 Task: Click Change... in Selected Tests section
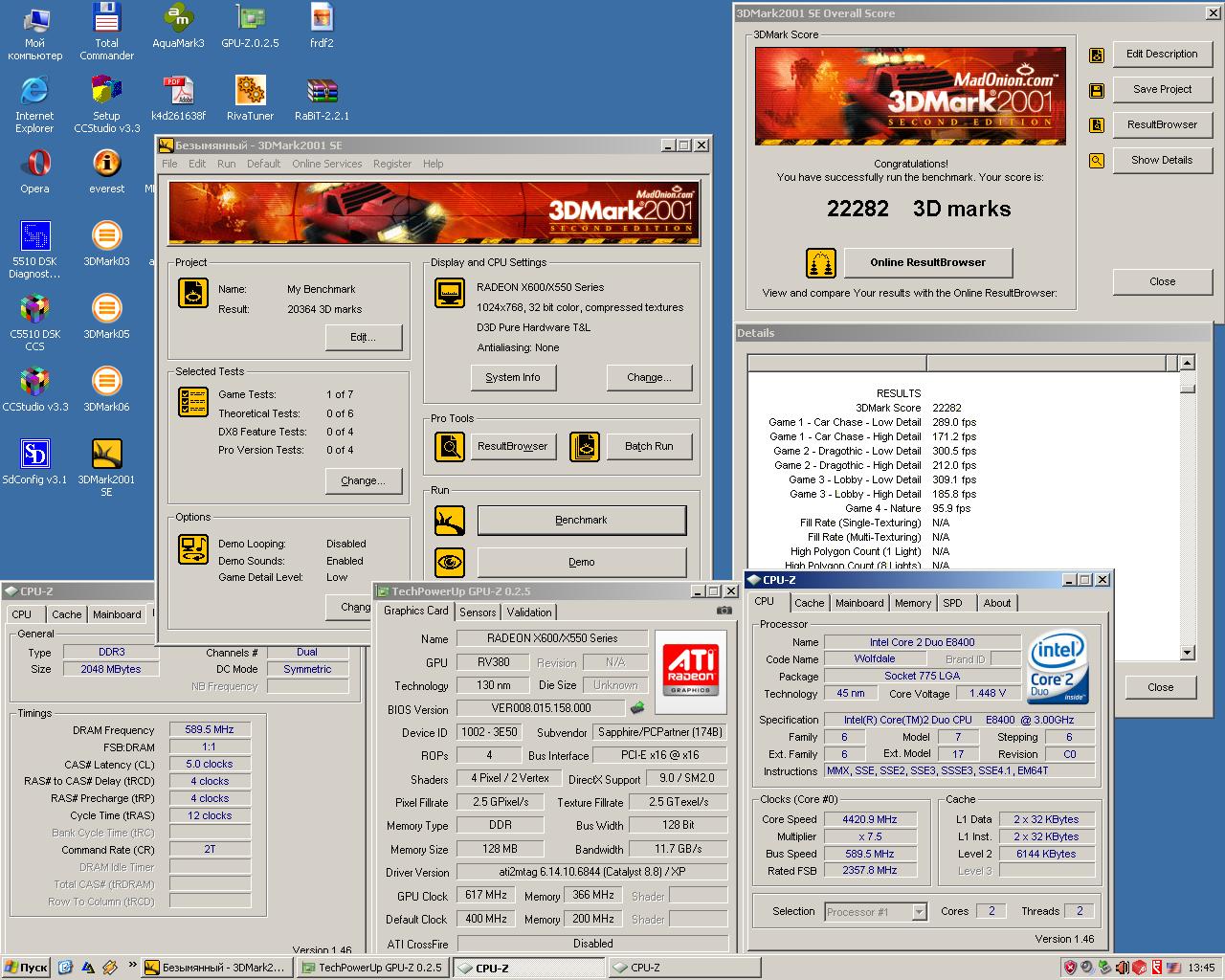click(363, 480)
